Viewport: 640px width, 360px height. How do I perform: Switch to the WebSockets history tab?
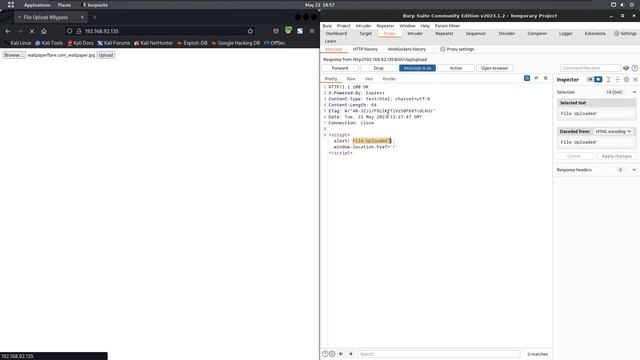[407, 49]
